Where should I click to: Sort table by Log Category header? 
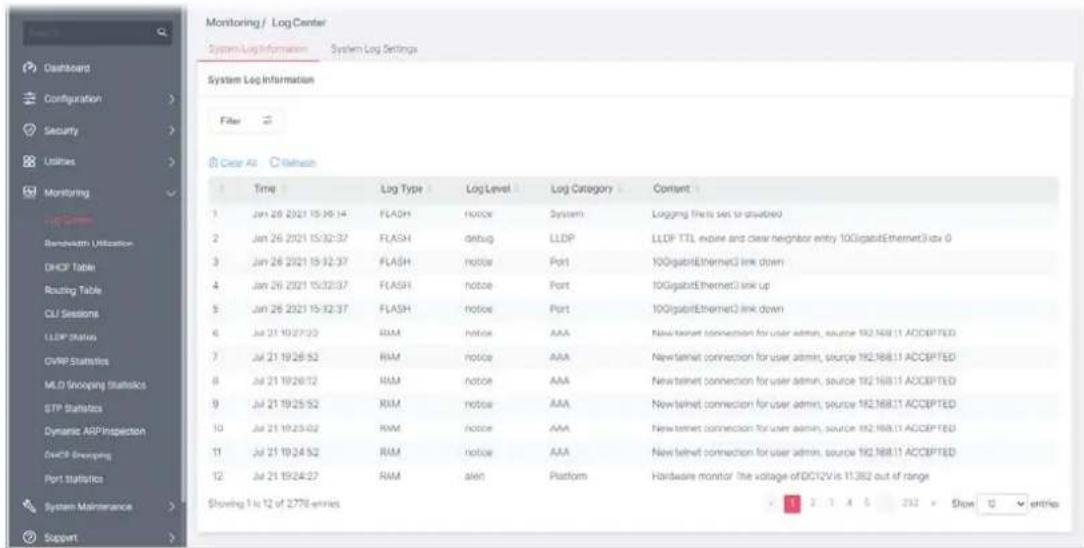[x=581, y=189]
